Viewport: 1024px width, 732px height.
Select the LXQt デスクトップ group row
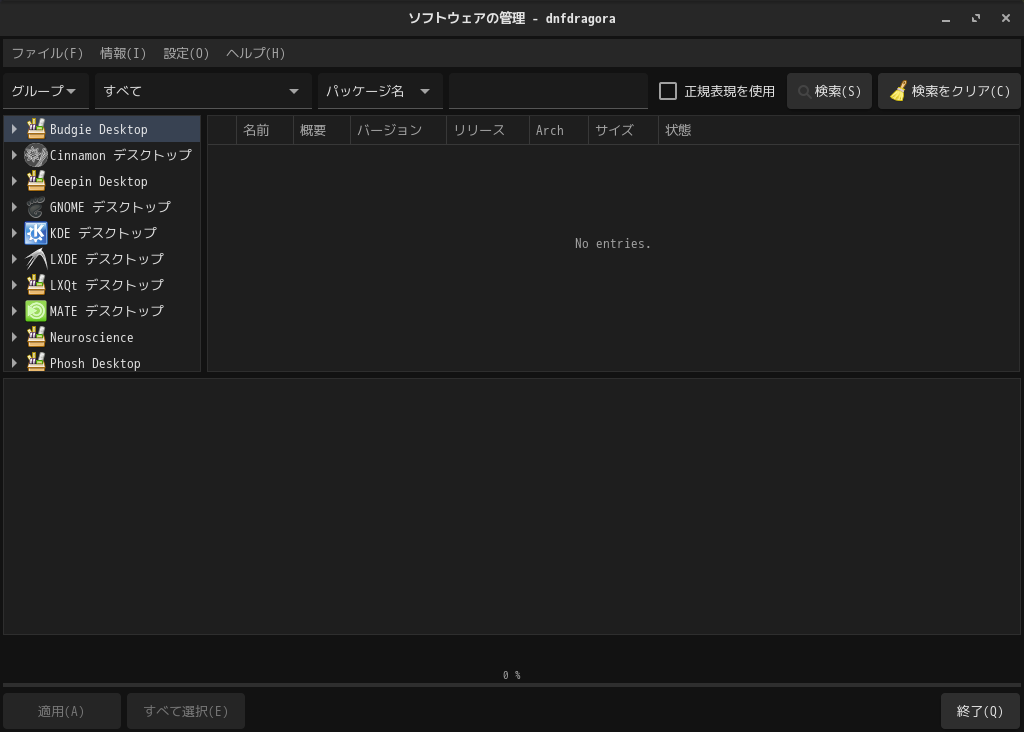103,285
